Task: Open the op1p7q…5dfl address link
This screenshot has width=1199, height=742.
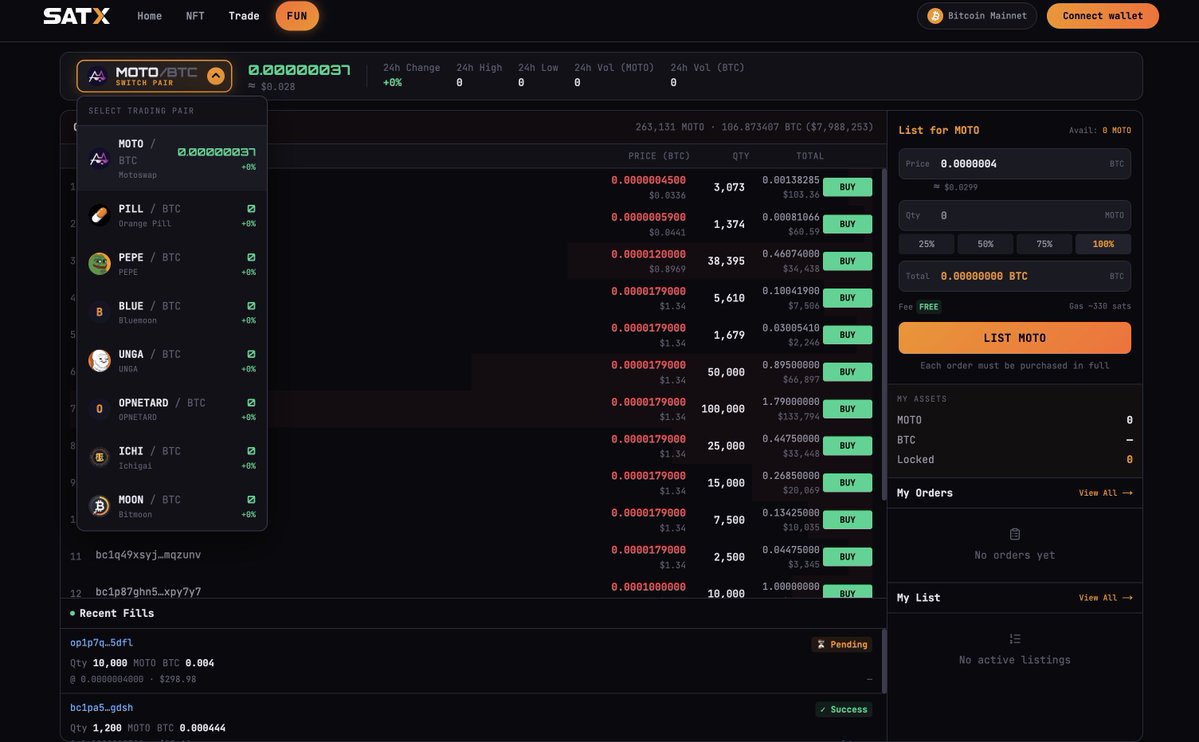Action: click(x=101, y=643)
